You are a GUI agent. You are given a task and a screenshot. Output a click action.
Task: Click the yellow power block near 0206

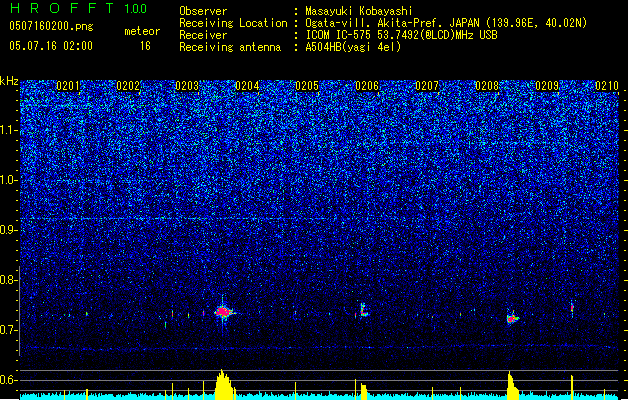364,392
